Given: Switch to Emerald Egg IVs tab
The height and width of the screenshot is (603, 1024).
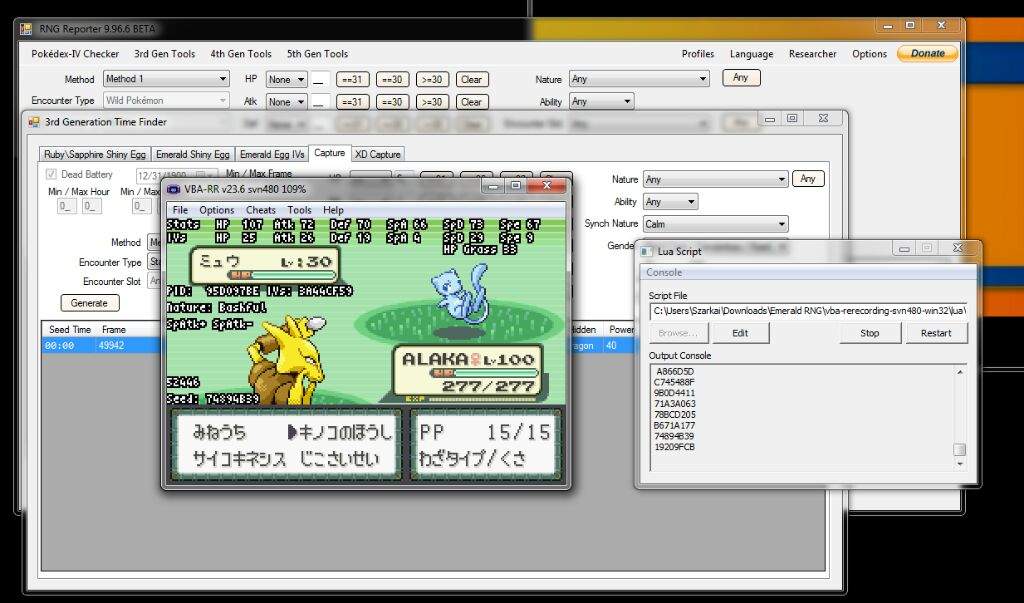Looking at the screenshot, I should pyautogui.click(x=272, y=154).
